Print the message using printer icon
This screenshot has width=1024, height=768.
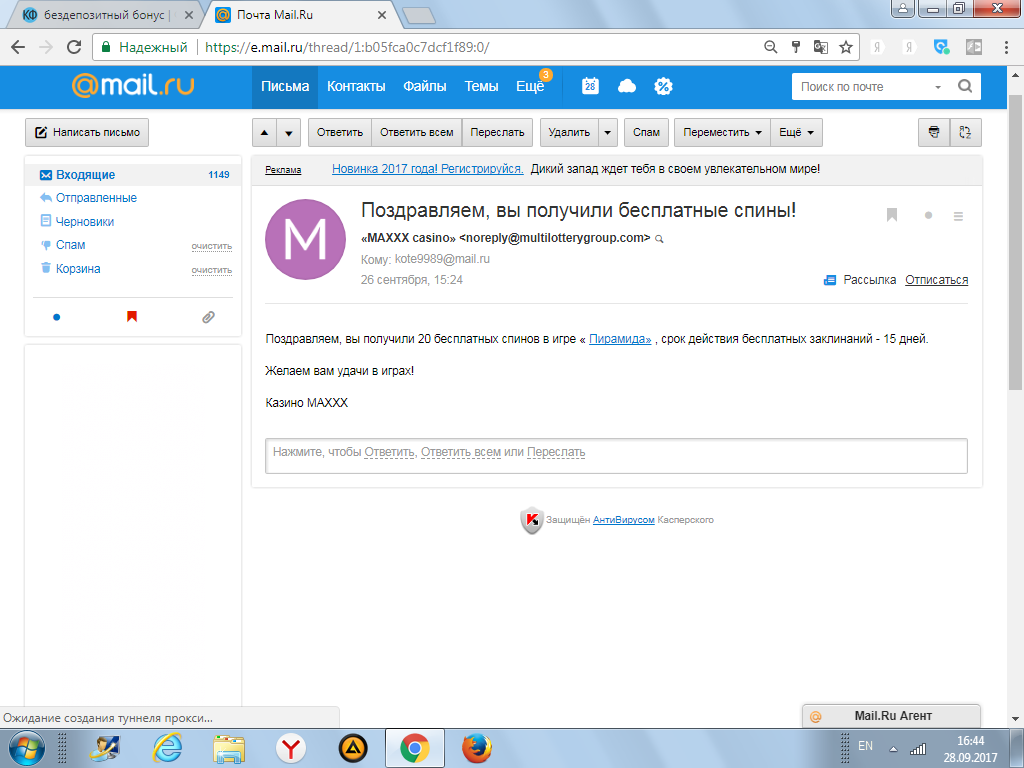click(934, 132)
